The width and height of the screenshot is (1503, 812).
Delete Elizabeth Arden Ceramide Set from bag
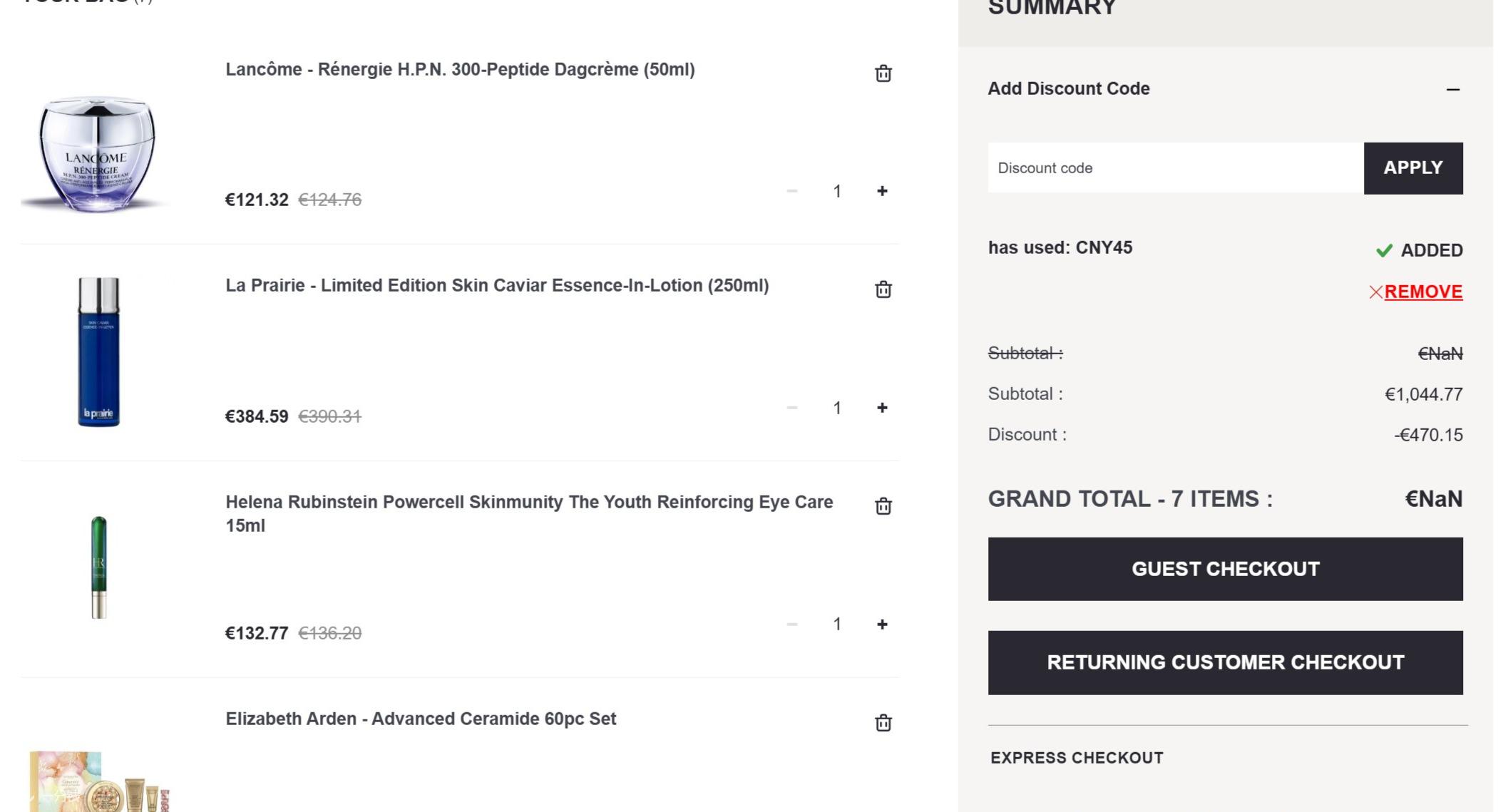pyautogui.click(x=883, y=723)
